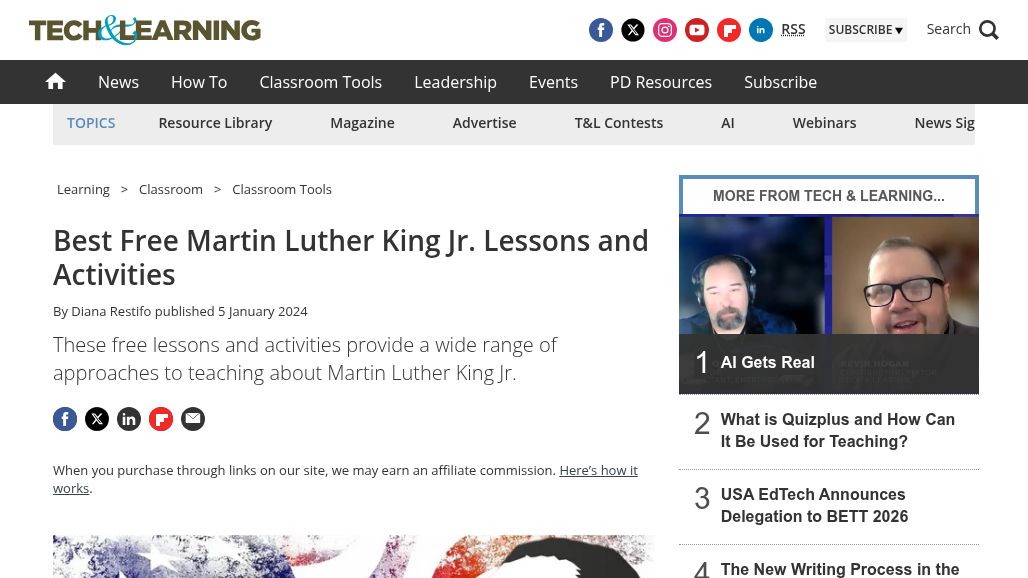This screenshot has height=578, width=1028.
Task: Open the YouTube channel icon
Action: point(697,30)
